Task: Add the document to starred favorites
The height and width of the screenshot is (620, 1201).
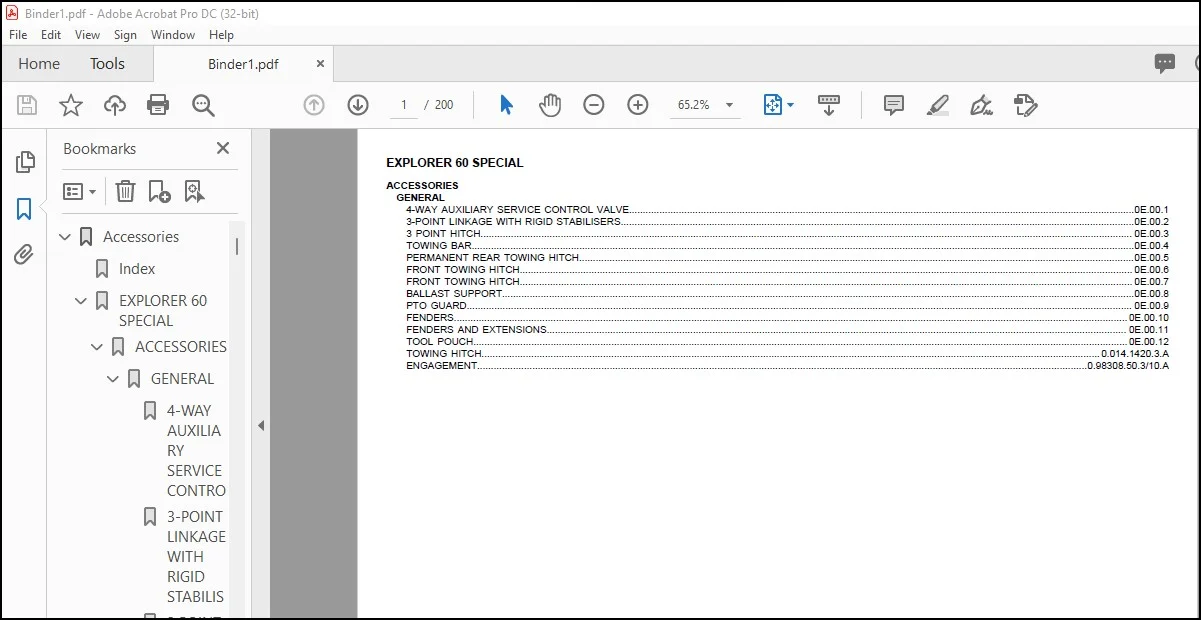Action: point(71,105)
